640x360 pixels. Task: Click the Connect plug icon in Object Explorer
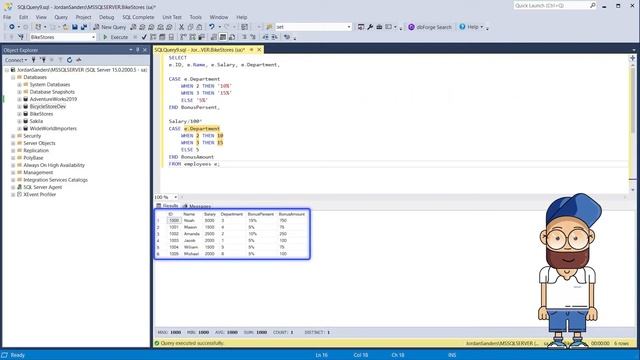[33, 60]
